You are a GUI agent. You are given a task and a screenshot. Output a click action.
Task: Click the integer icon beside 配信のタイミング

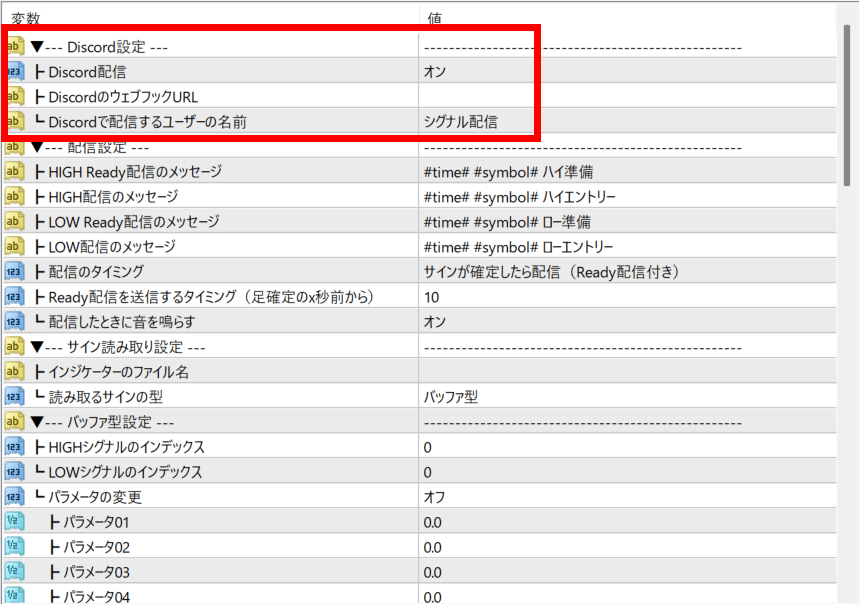14,272
